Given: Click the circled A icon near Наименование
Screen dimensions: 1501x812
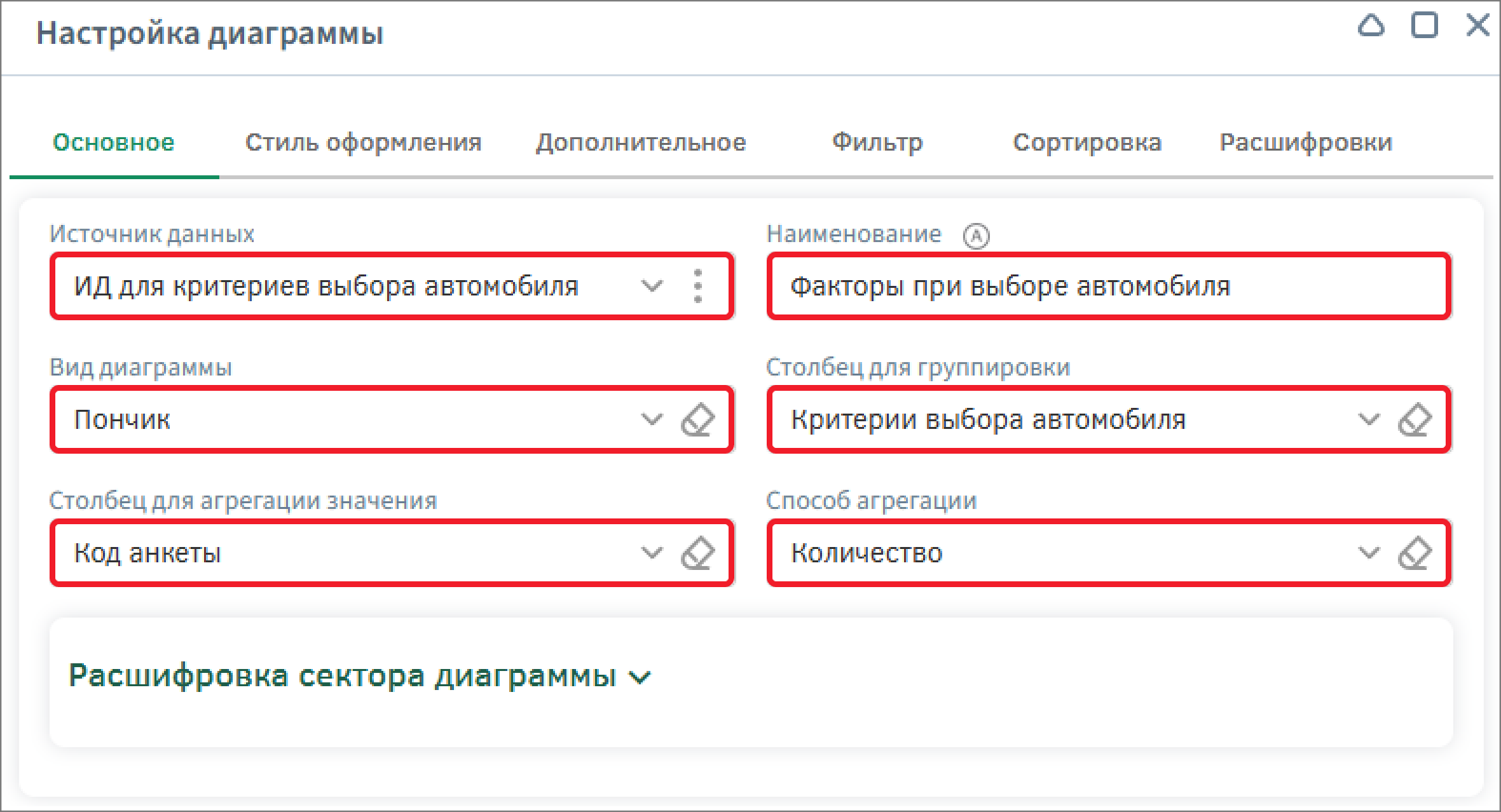Looking at the screenshot, I should pos(976,235).
